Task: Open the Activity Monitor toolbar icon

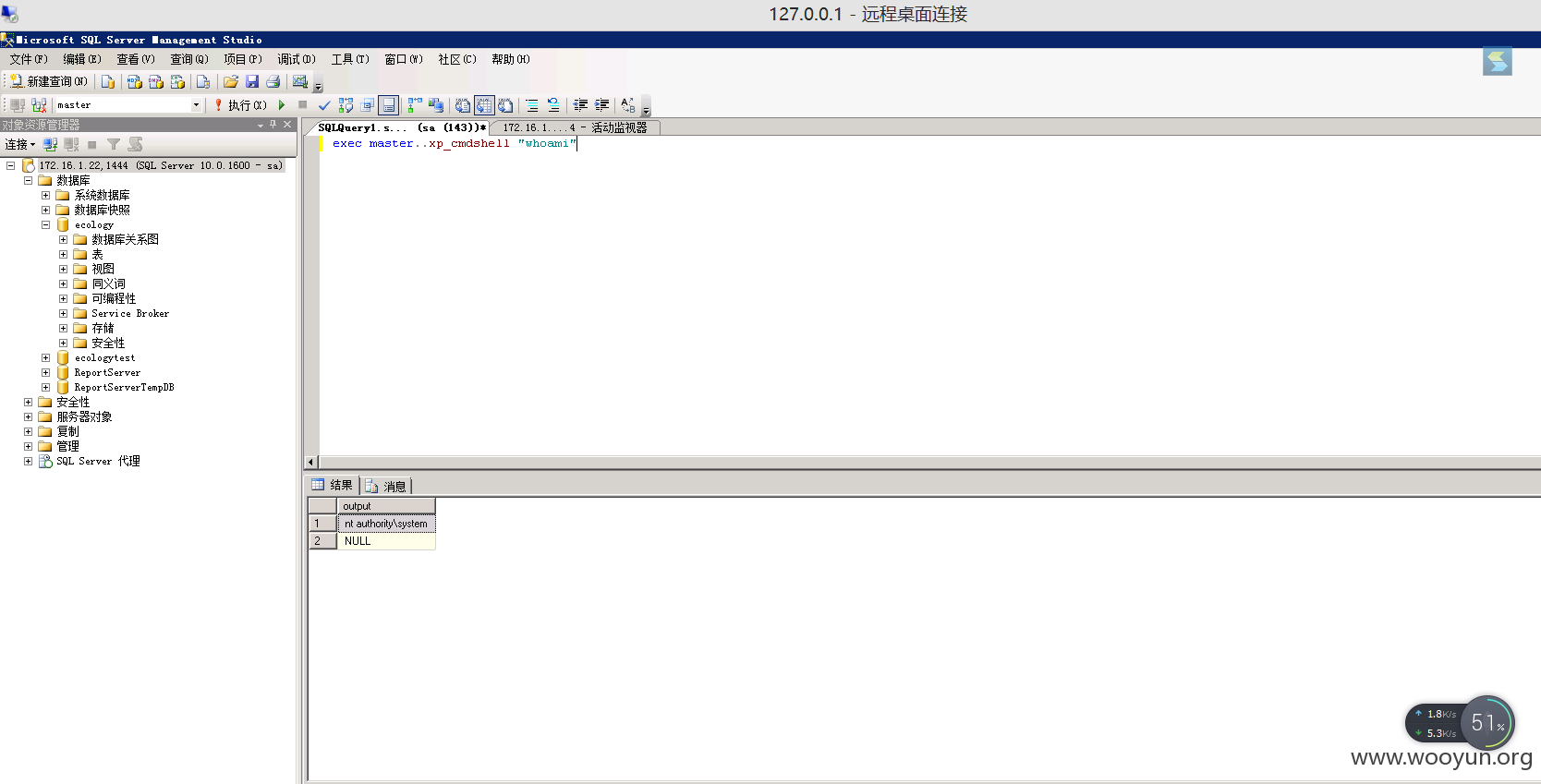Action: click(300, 81)
